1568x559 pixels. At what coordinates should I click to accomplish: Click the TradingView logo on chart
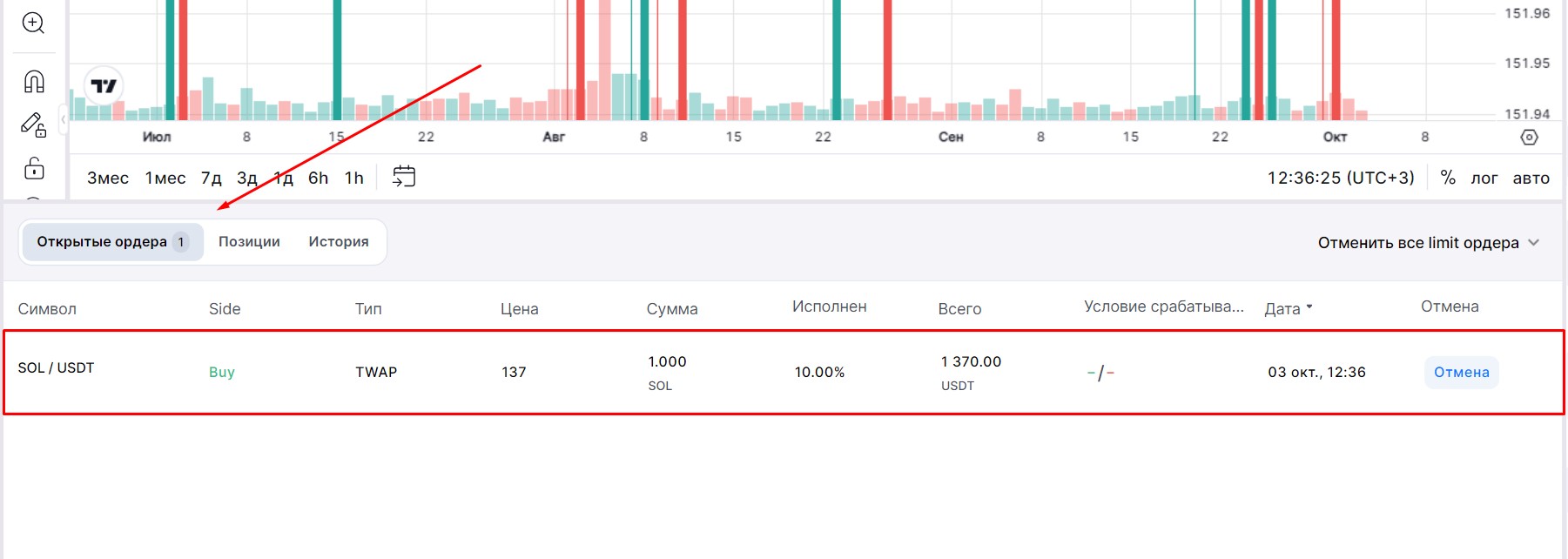pyautogui.click(x=104, y=85)
